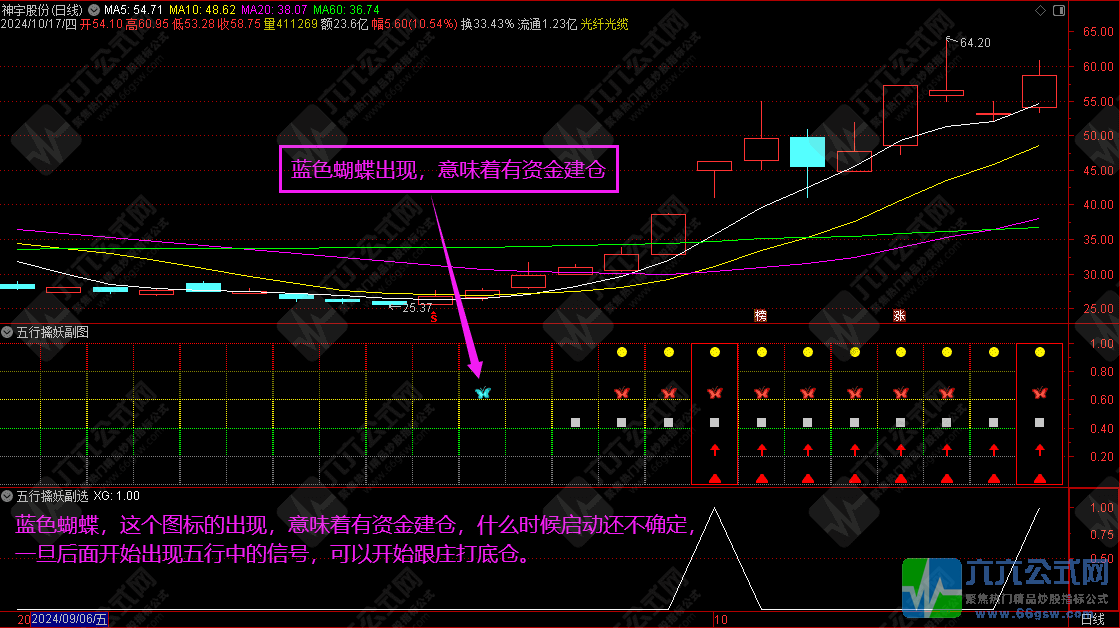
Task: Click the clock icon beside 五行擒妖副图
Action: coord(8,331)
